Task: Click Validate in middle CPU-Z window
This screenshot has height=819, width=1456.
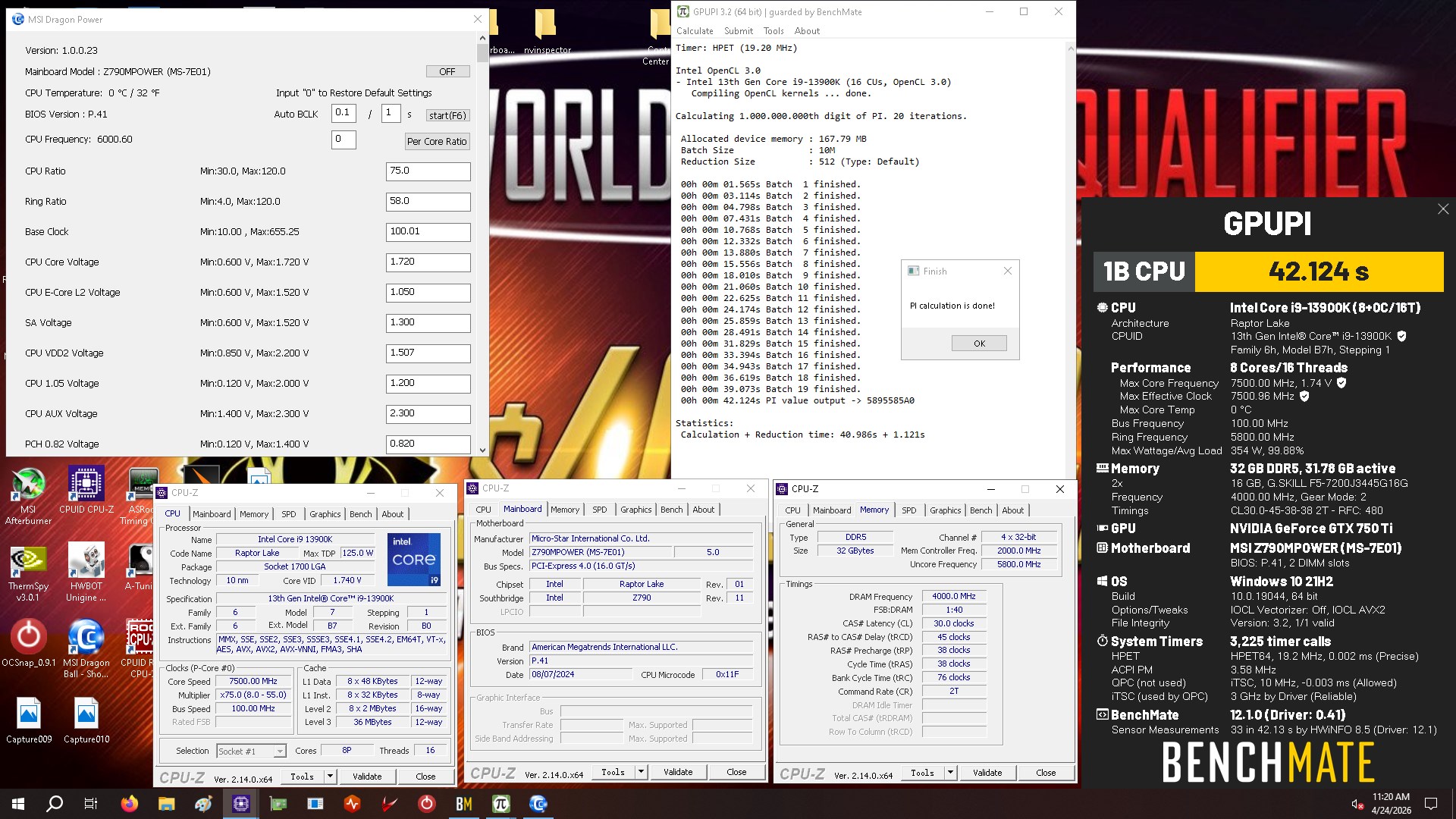Action: click(x=678, y=772)
